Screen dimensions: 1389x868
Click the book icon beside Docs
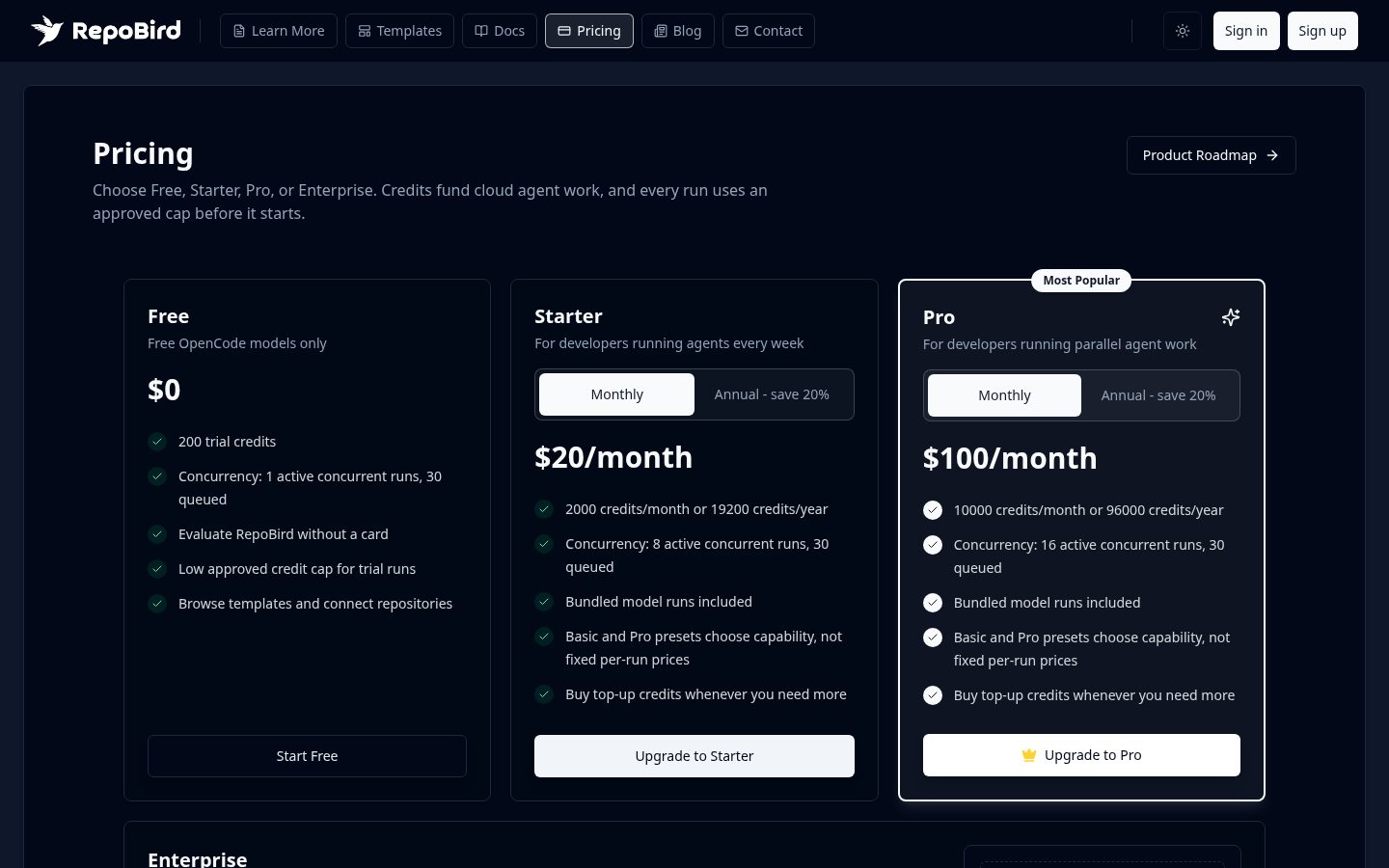[x=481, y=31]
